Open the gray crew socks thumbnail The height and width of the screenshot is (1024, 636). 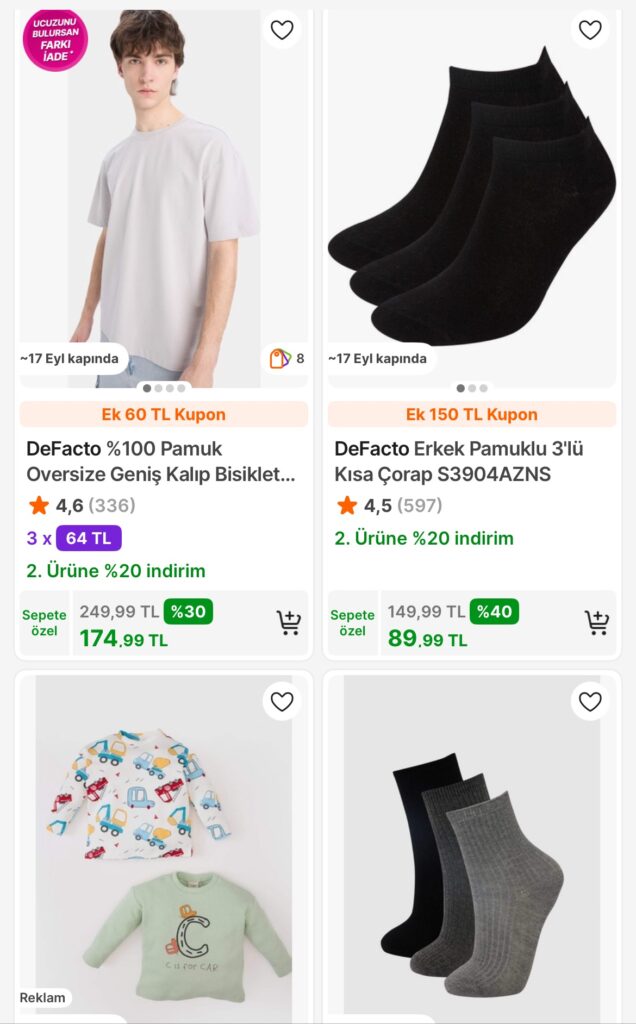472,840
